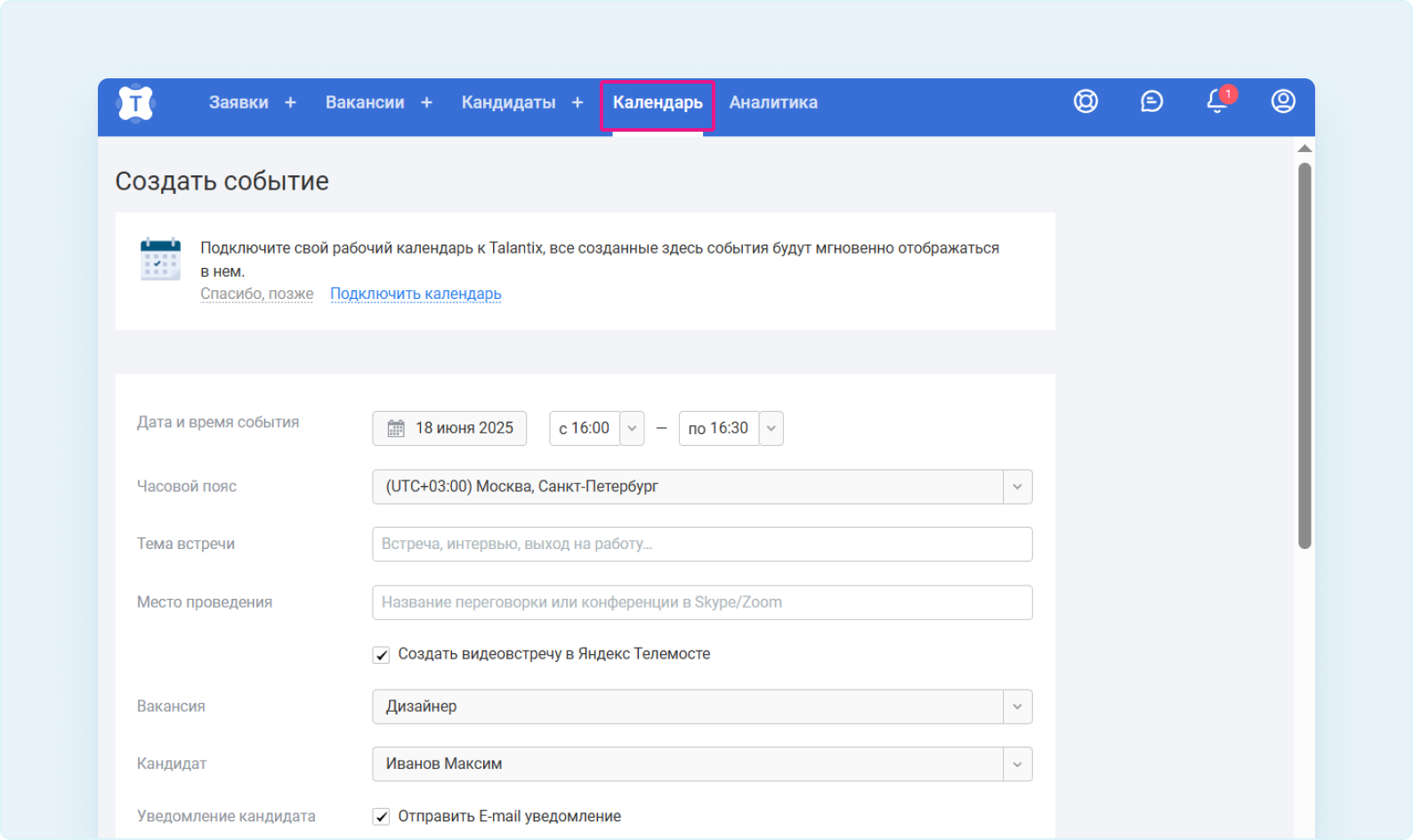Uncheck Создать видеовстречу в Яндекс Телемосте

[381, 655]
